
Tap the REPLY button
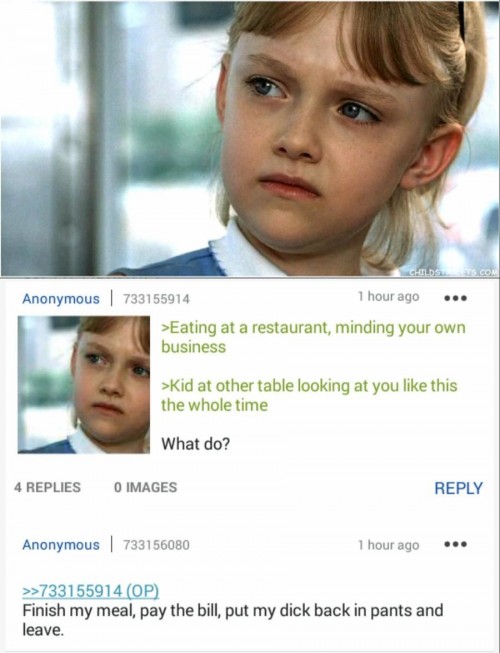(x=458, y=488)
